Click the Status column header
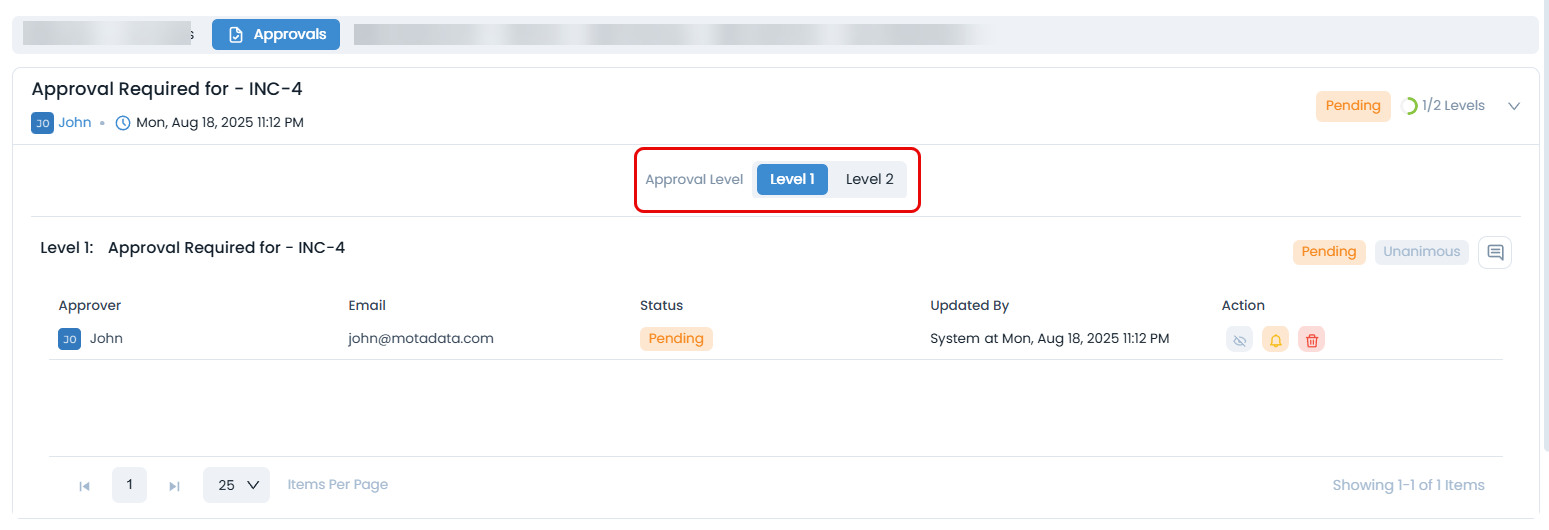 (661, 305)
